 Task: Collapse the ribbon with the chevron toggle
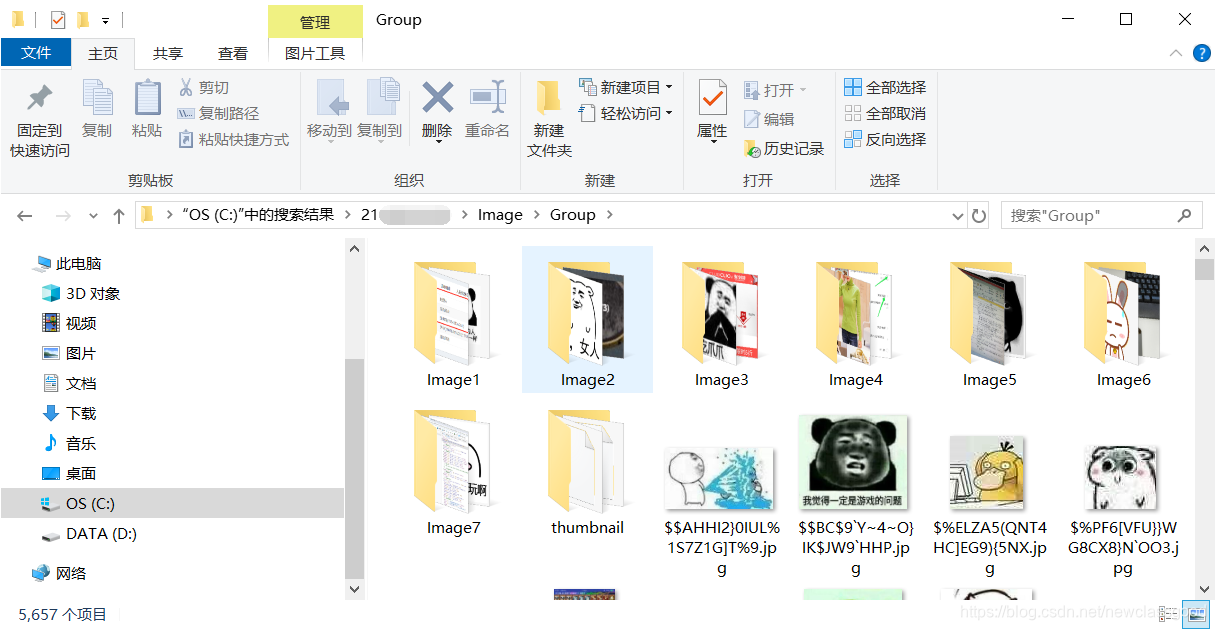click(x=1176, y=54)
